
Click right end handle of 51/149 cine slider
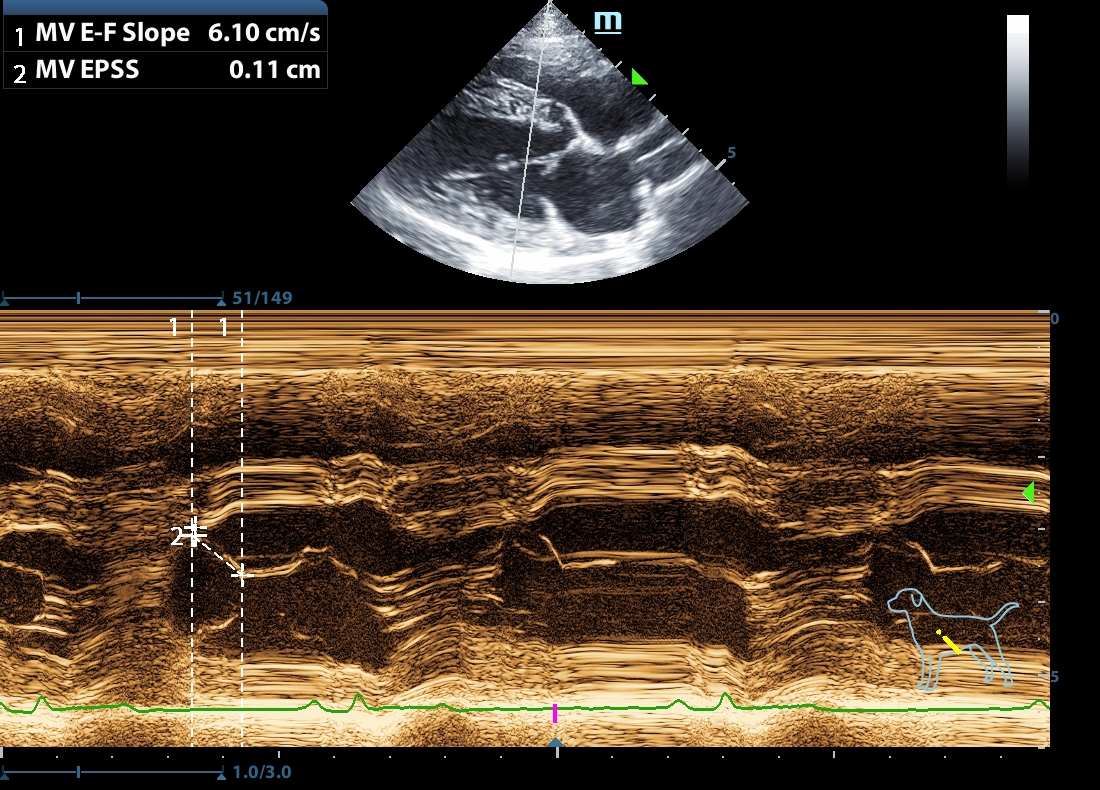[x=221, y=298]
